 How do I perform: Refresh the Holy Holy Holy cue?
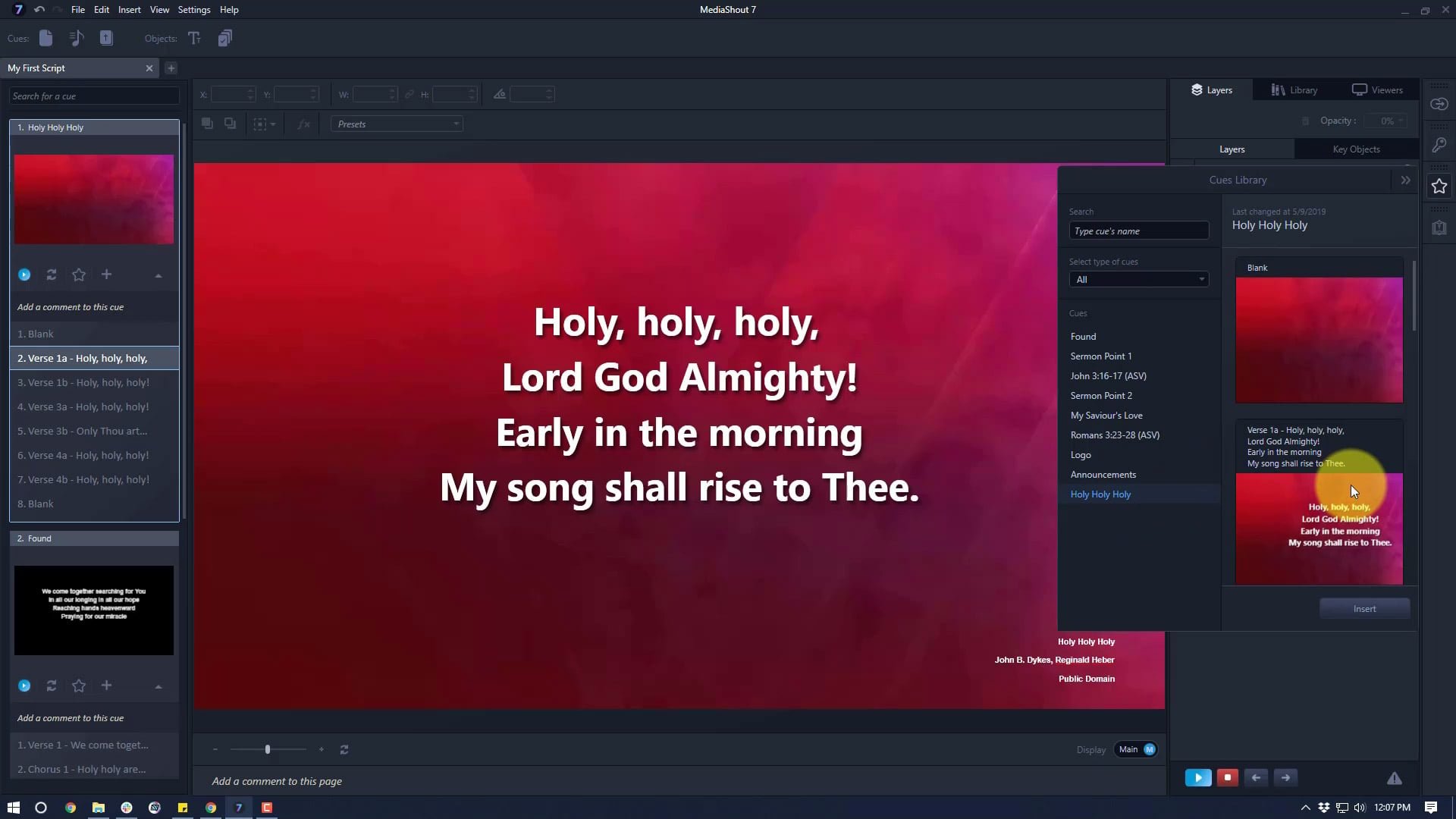tap(52, 275)
